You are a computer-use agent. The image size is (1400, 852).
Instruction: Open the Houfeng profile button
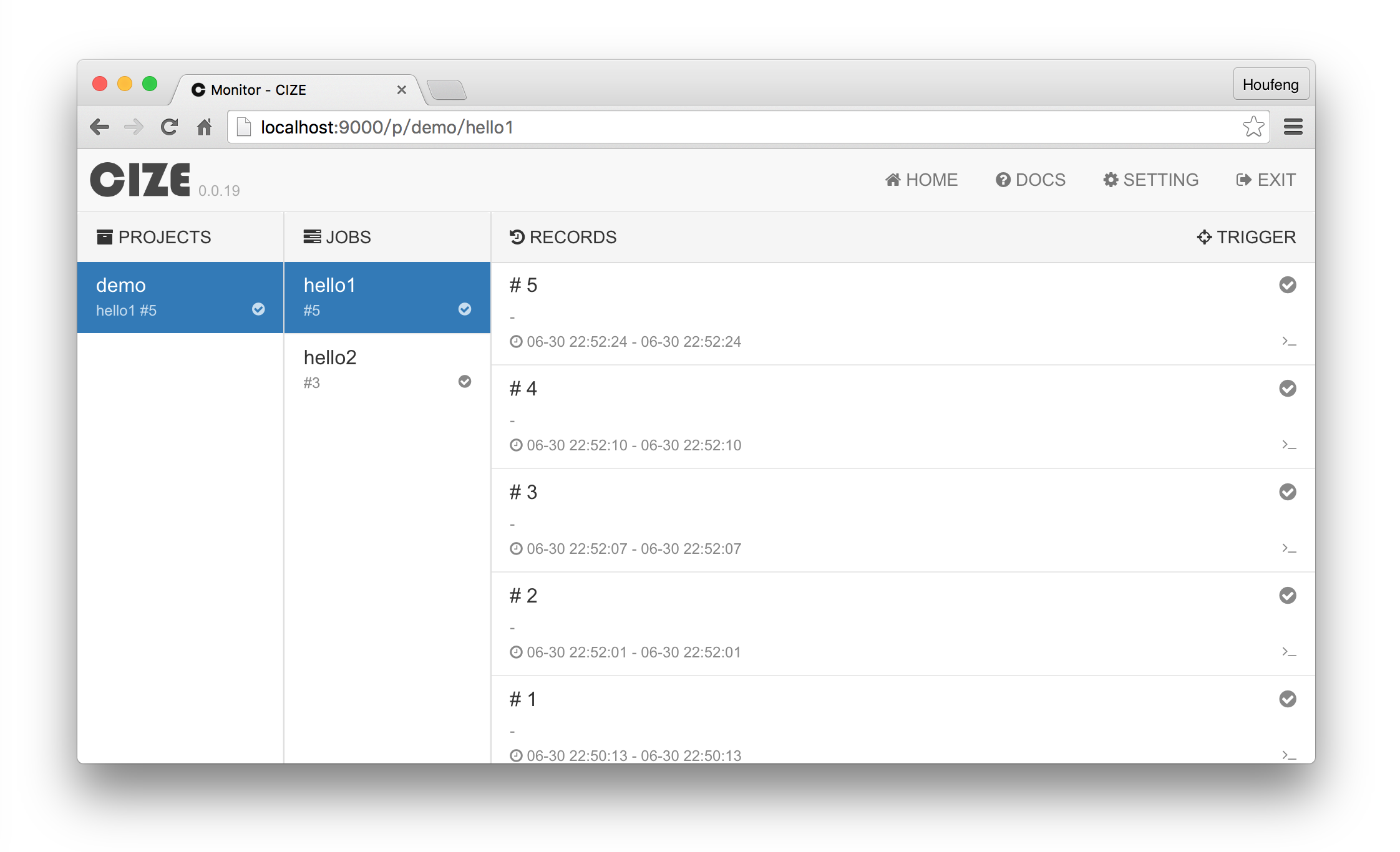click(1270, 84)
